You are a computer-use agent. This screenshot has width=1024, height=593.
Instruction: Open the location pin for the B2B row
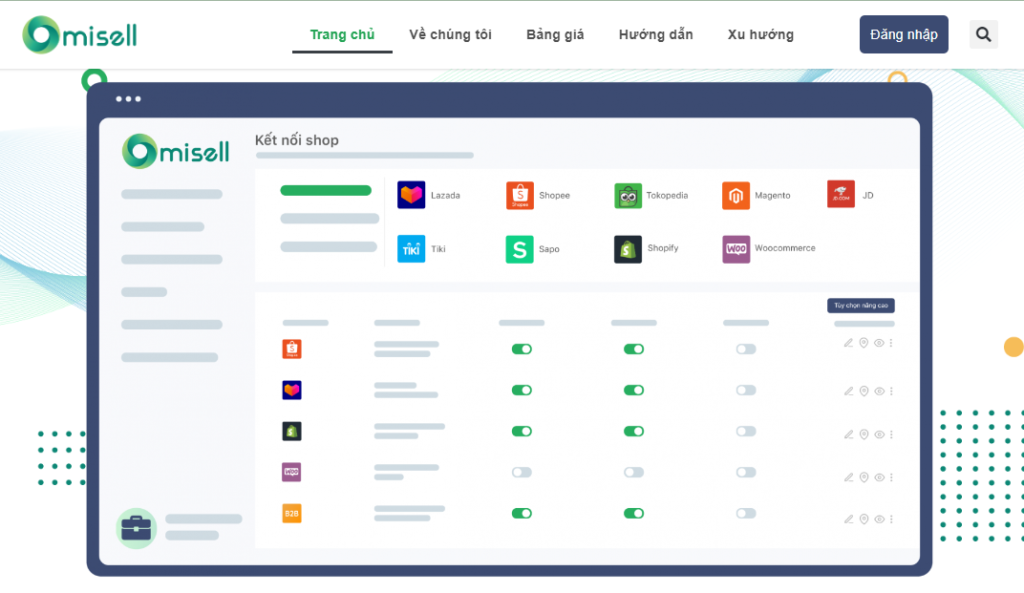(864, 519)
